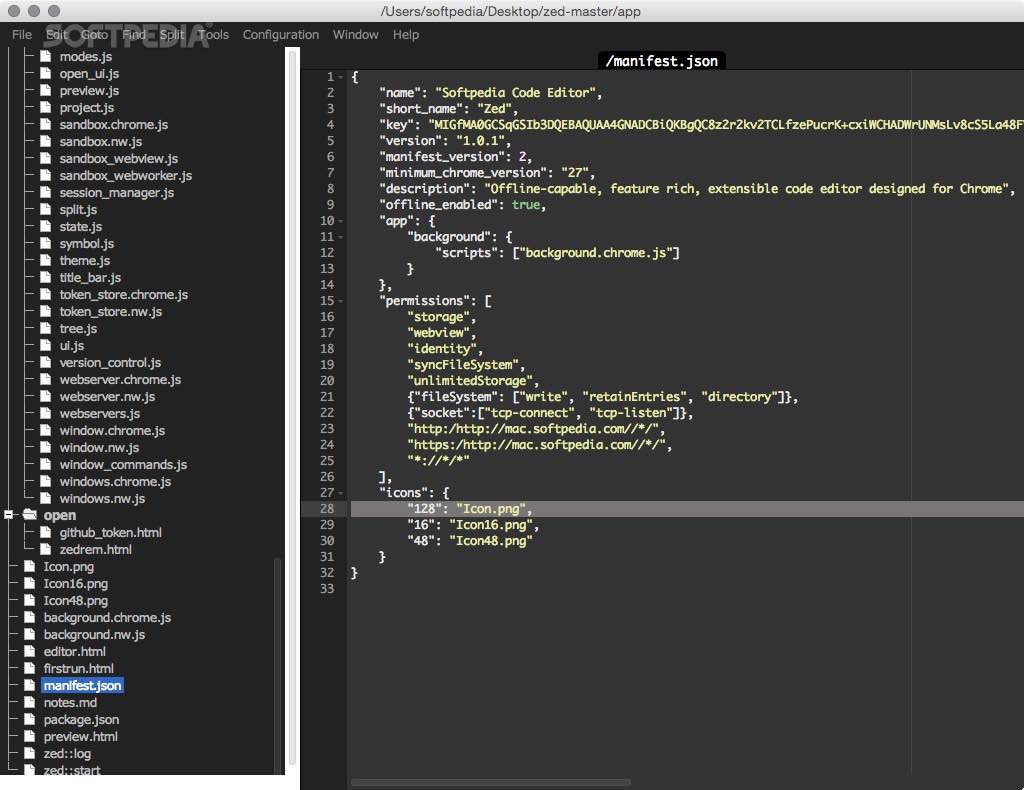The height and width of the screenshot is (790, 1024).
Task: Collapse the open folder in tree
Action: coord(8,515)
